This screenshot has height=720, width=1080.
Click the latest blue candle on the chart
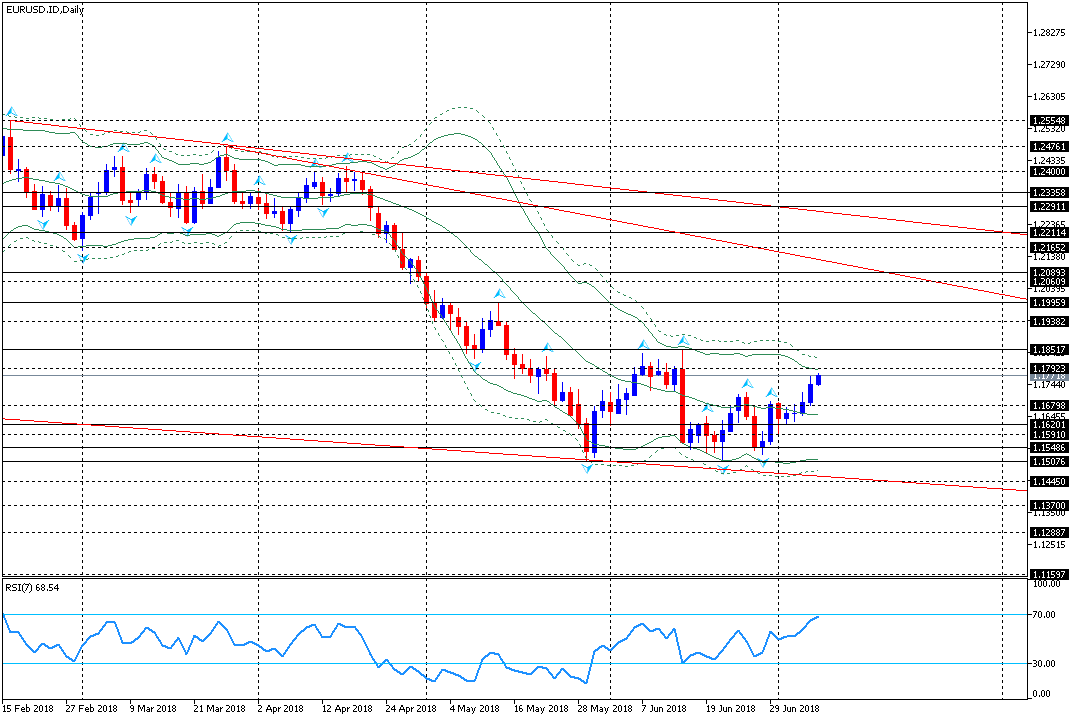[x=818, y=379]
